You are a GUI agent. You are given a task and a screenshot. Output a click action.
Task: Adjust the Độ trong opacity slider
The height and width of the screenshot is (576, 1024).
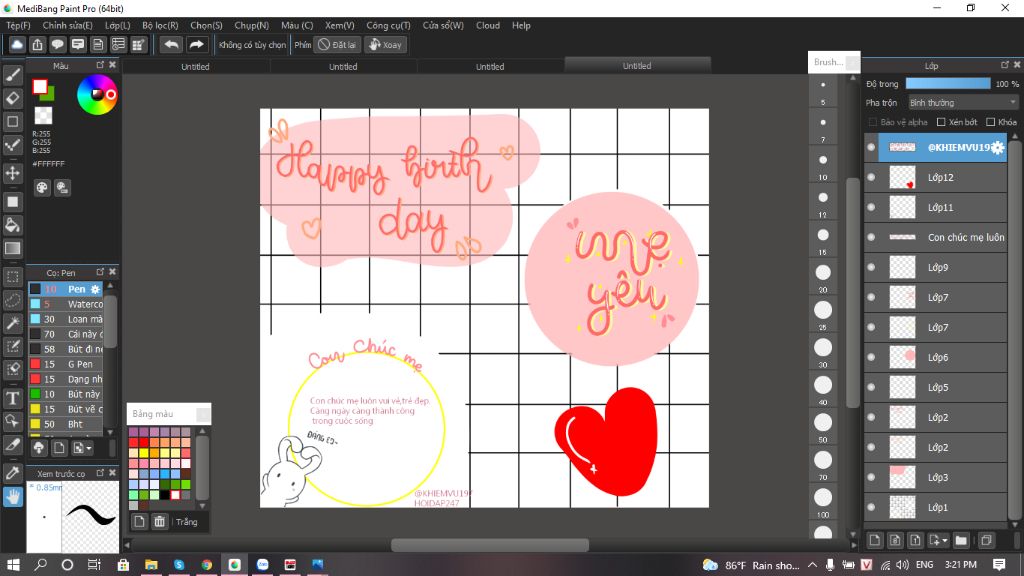(x=948, y=84)
